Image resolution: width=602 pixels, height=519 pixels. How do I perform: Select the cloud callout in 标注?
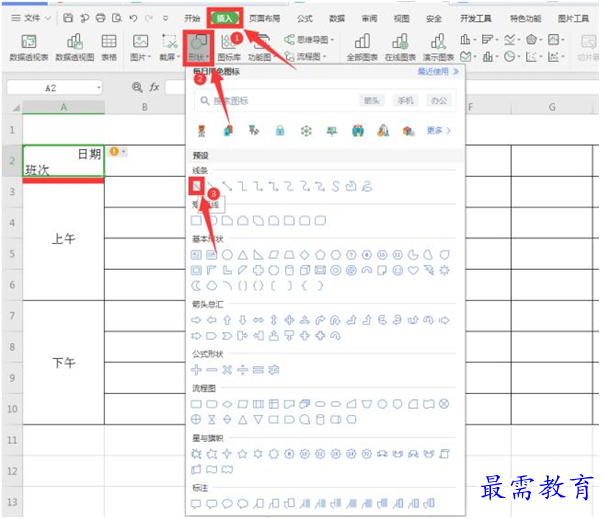click(243, 503)
